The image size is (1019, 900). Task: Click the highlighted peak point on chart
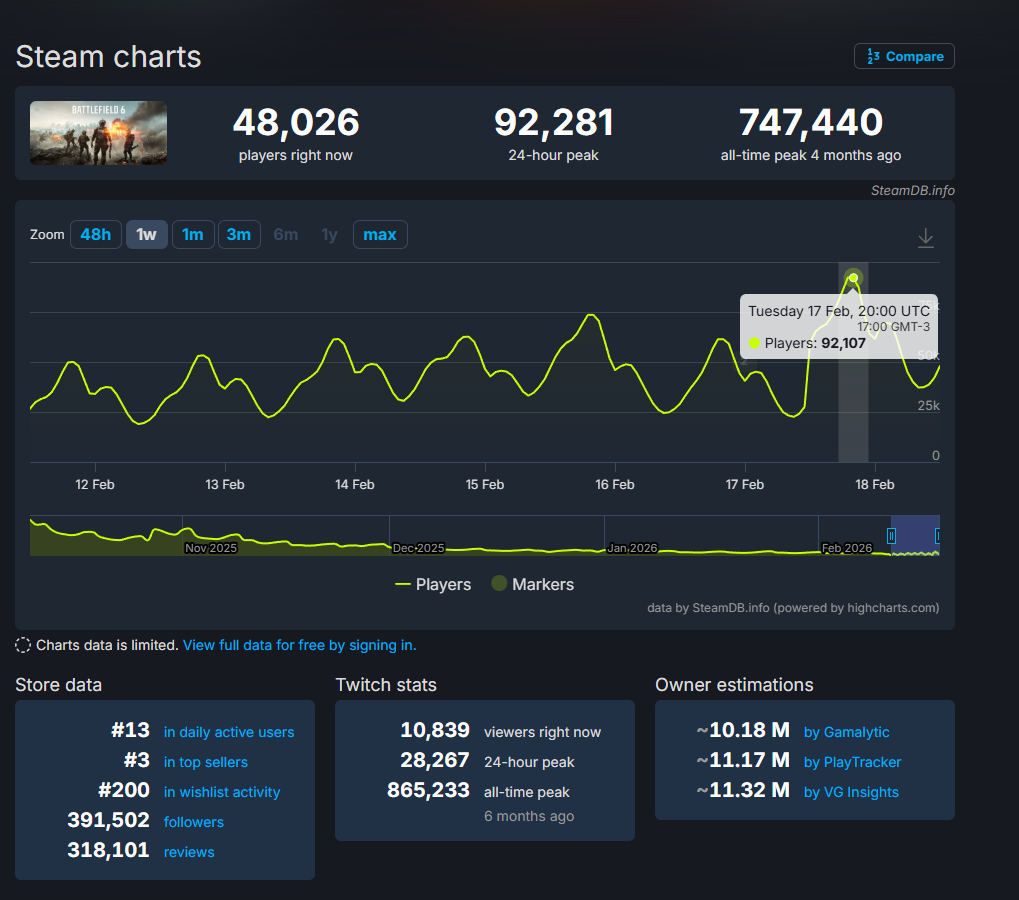pos(853,278)
